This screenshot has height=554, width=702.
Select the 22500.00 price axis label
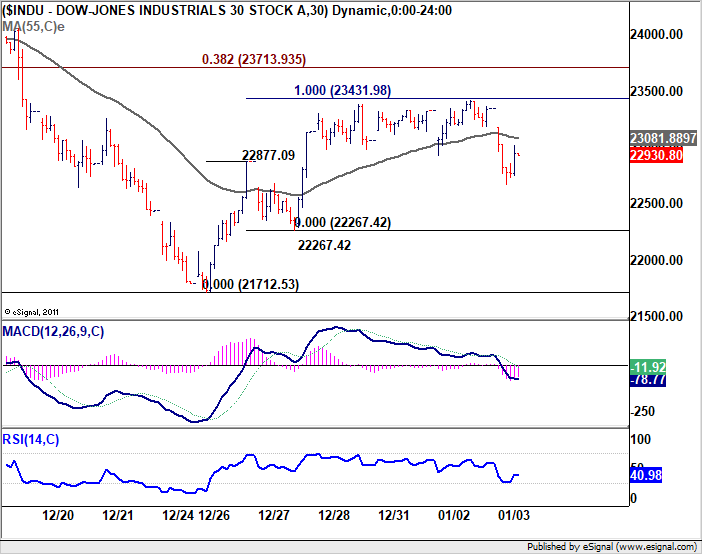pyautogui.click(x=656, y=203)
